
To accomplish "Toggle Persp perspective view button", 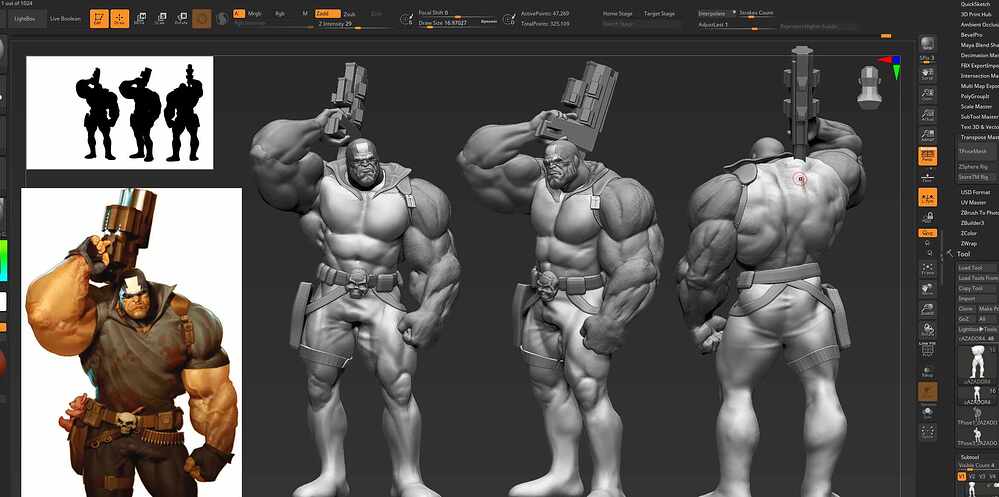I will tap(928, 154).
